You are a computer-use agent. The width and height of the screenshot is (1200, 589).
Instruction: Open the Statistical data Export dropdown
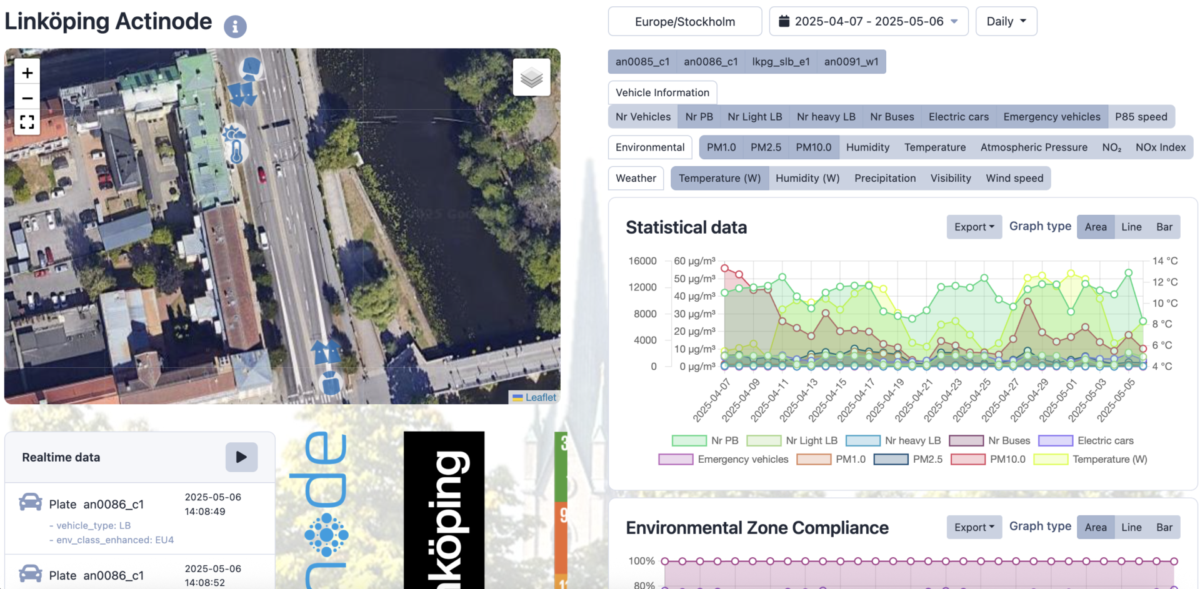tap(975, 227)
